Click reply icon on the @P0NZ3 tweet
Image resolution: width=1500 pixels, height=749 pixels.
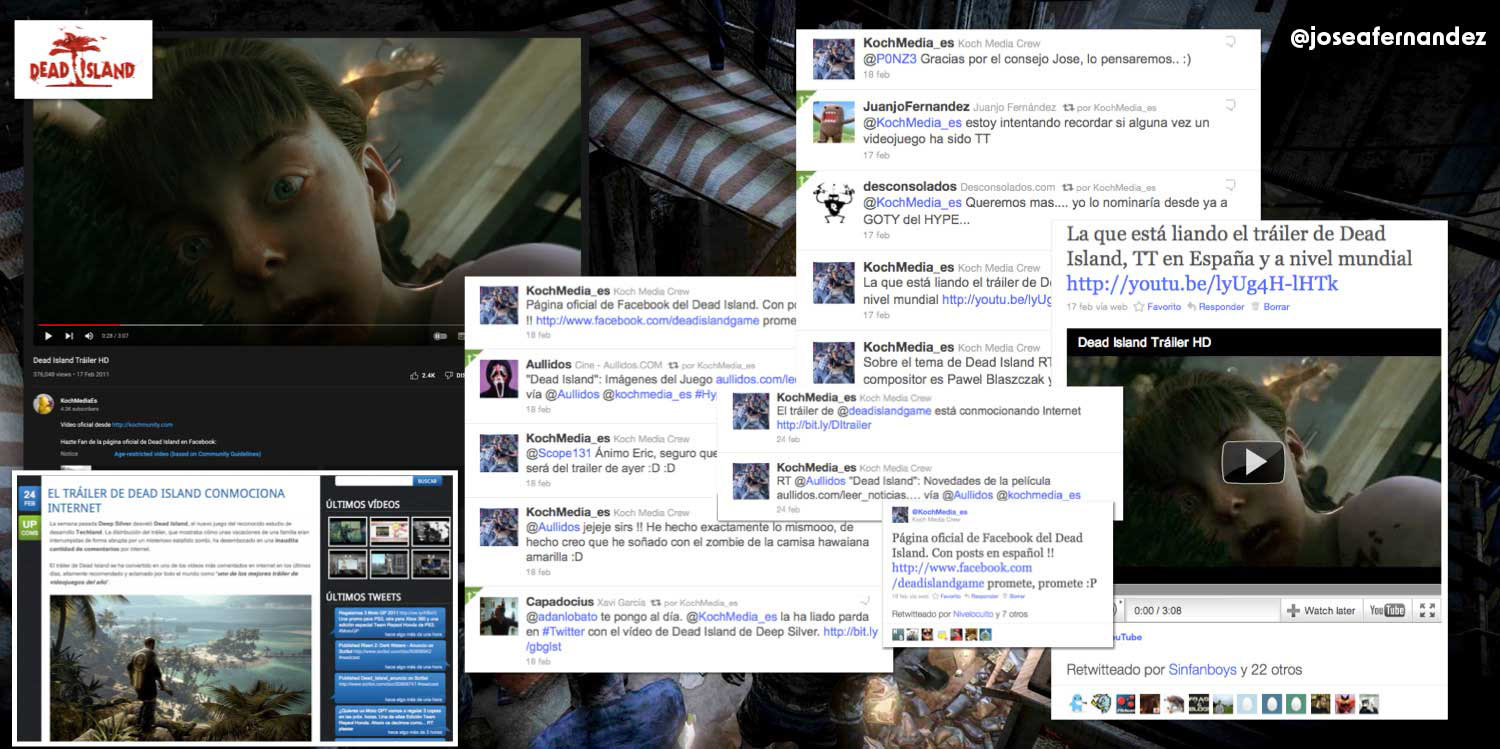1231,42
